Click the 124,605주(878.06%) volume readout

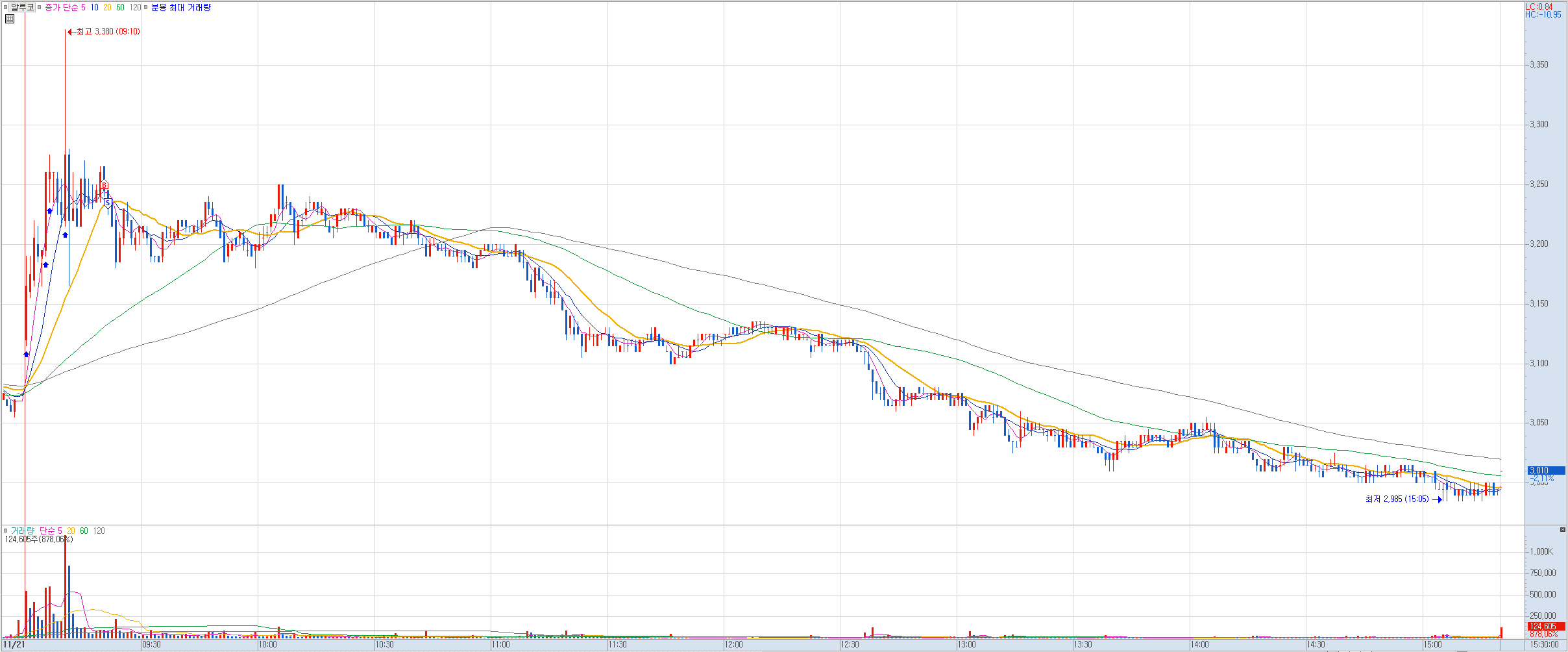tap(39, 540)
